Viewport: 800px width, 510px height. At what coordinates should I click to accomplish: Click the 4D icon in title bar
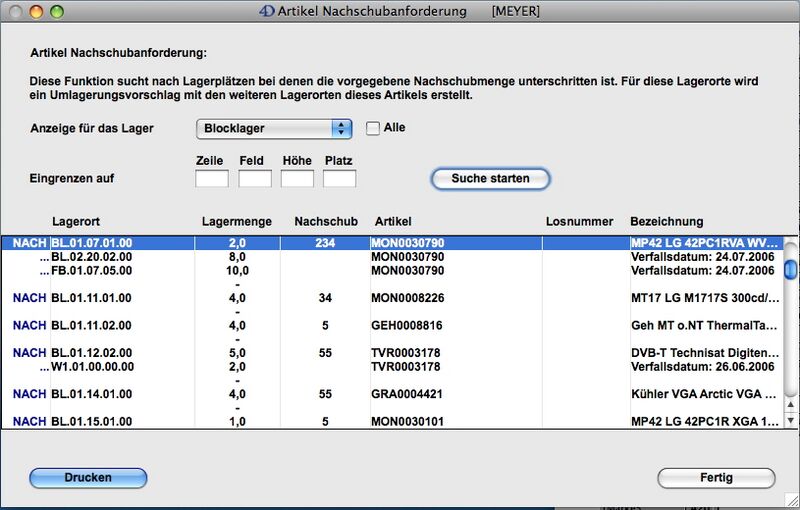tap(267, 11)
